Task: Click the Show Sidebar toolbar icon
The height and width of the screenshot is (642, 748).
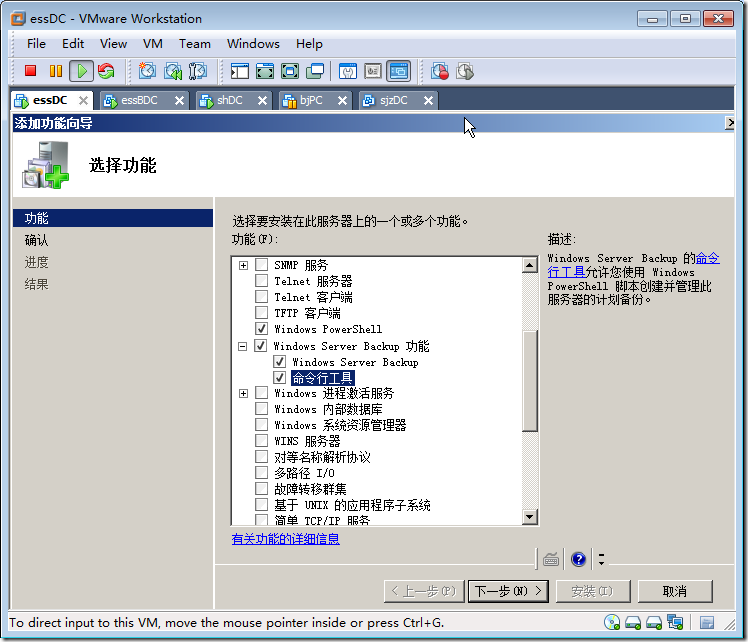Action: coord(239,71)
